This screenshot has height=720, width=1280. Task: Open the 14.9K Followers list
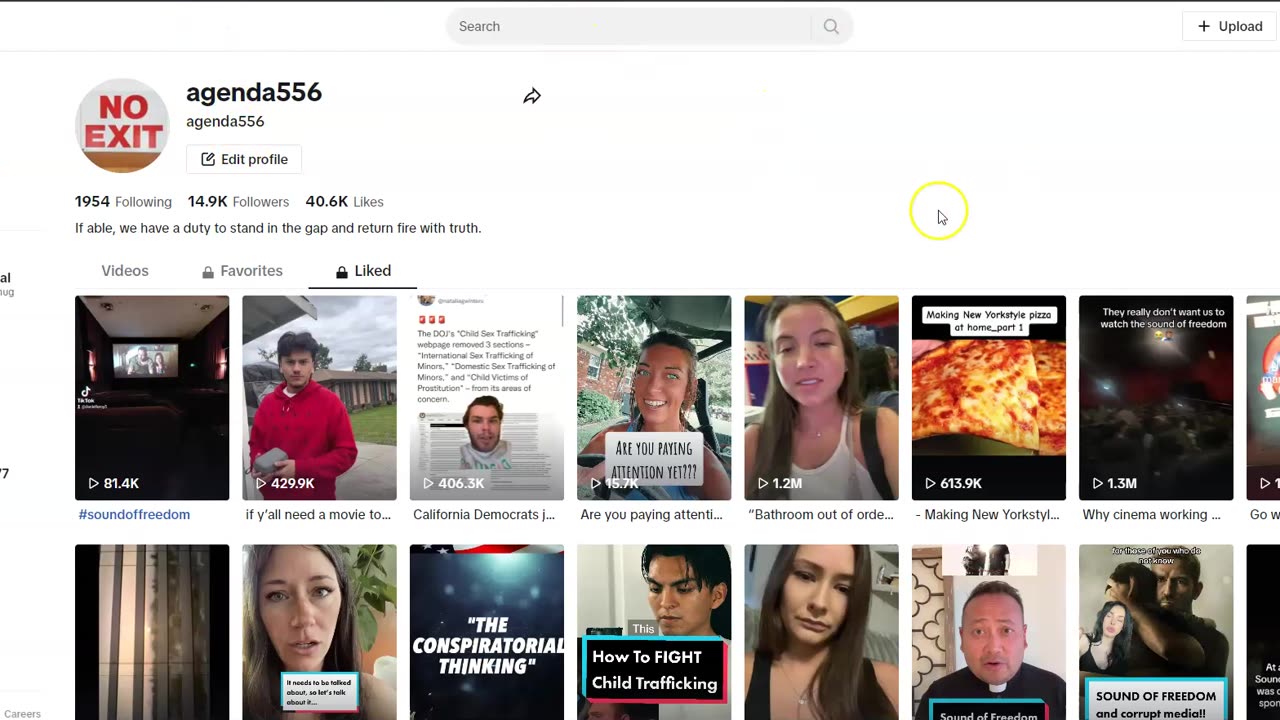click(238, 202)
